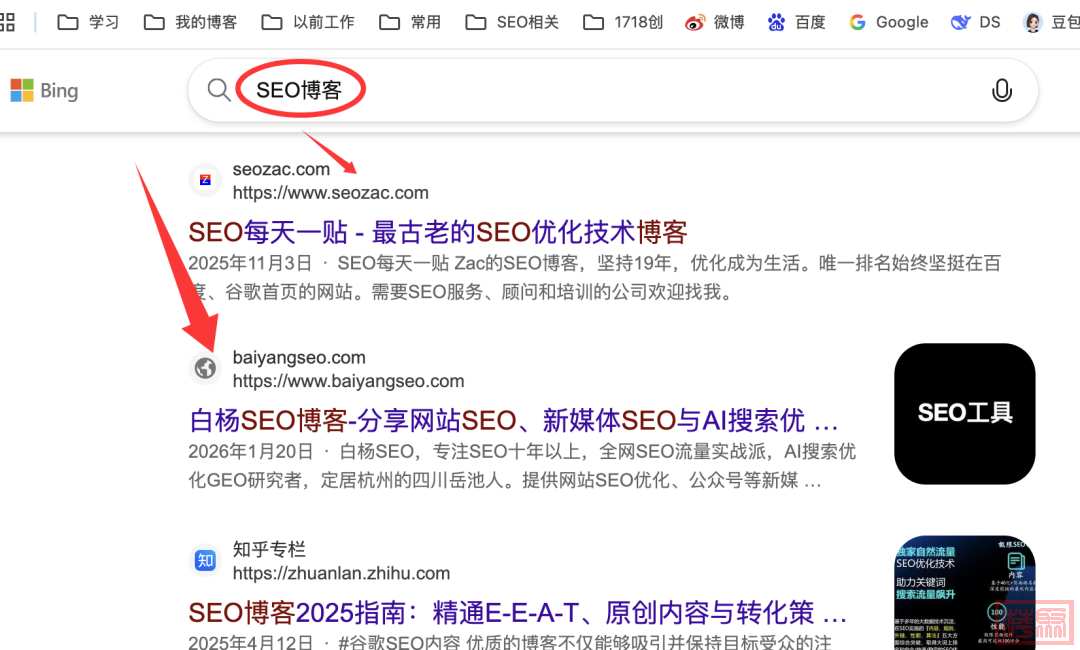The height and width of the screenshot is (650, 1080).
Task: Click the 知乎专栏 favicon
Action: (205, 561)
